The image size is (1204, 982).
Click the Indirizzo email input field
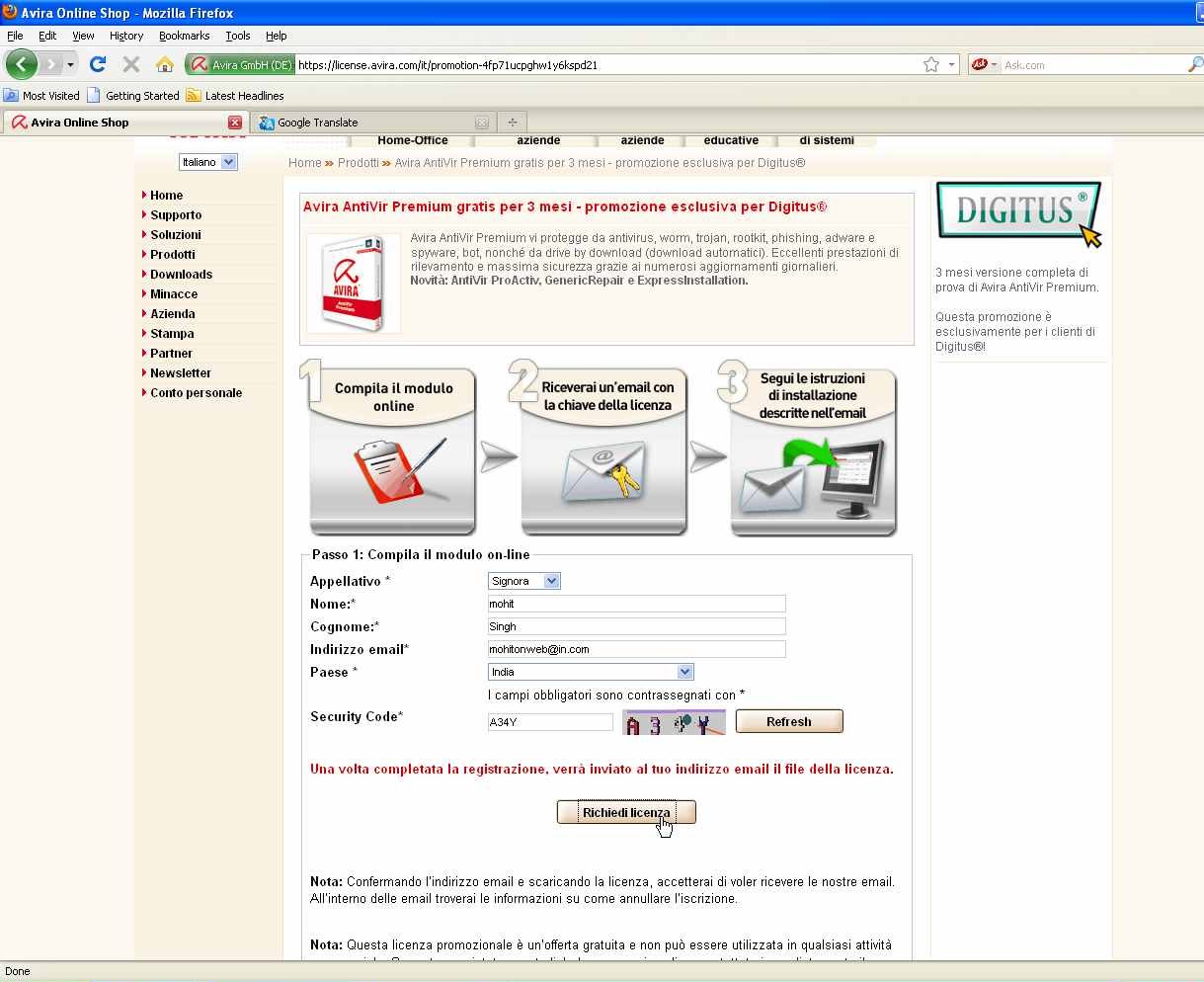pos(637,649)
